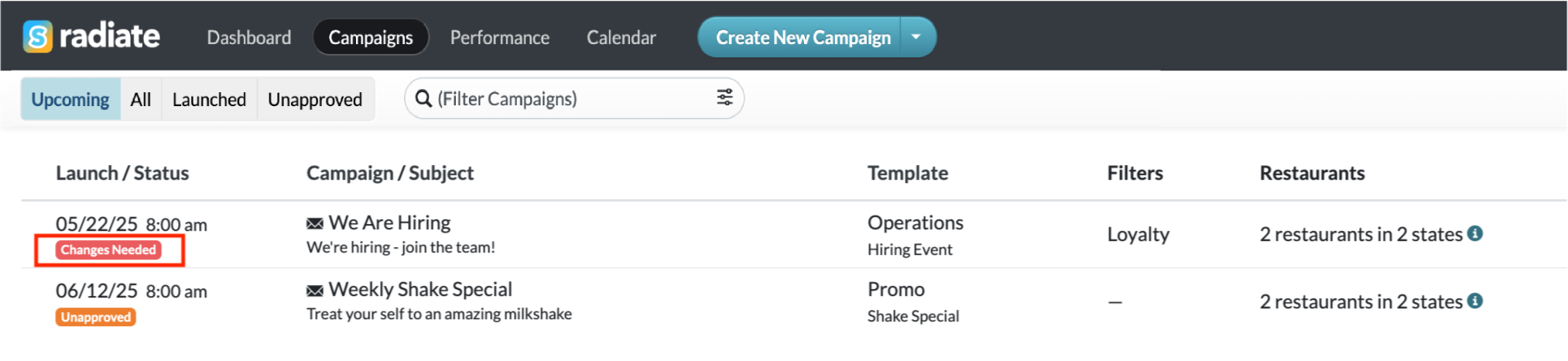Viewport: 1568px width, 361px height.
Task: Click info icon in Shake Special row
Action: pos(1475,301)
